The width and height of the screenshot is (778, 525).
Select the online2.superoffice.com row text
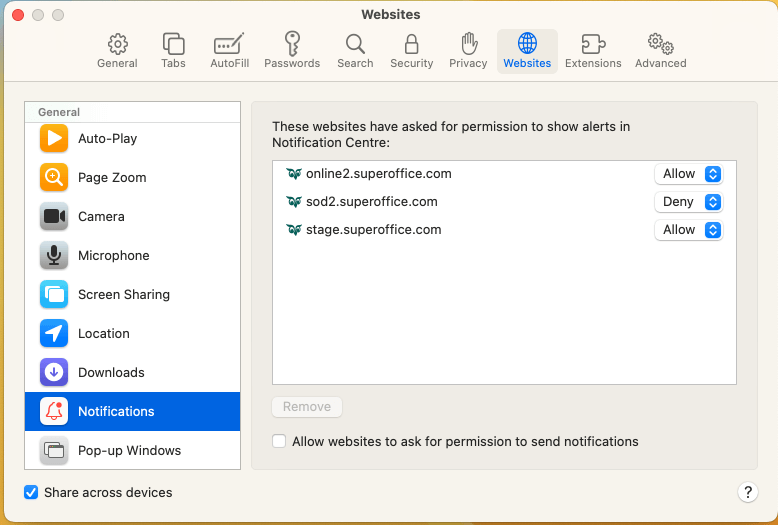379,174
